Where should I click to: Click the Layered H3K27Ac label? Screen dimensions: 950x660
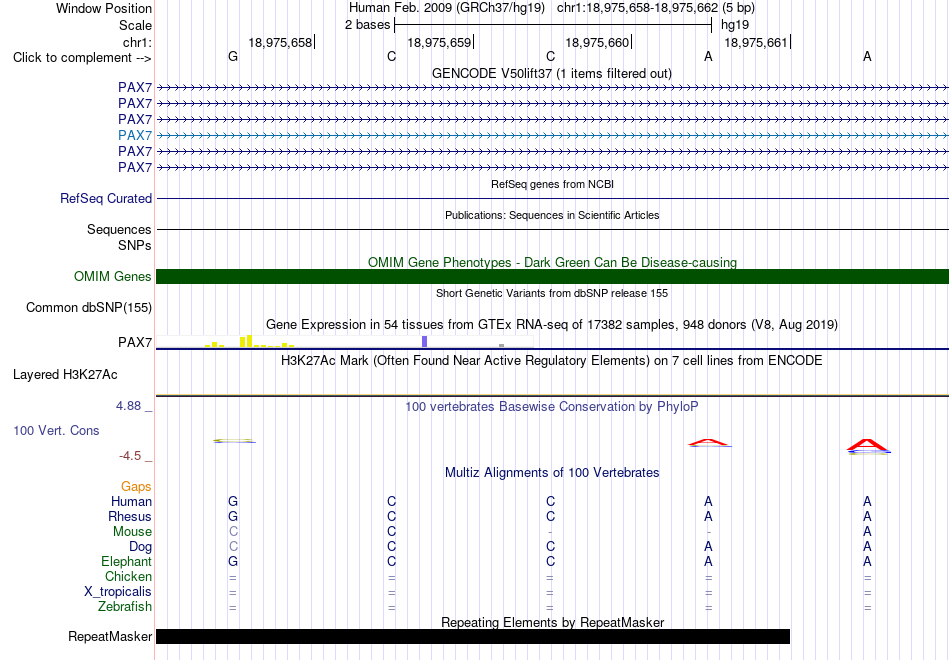pyautogui.click(x=65, y=375)
